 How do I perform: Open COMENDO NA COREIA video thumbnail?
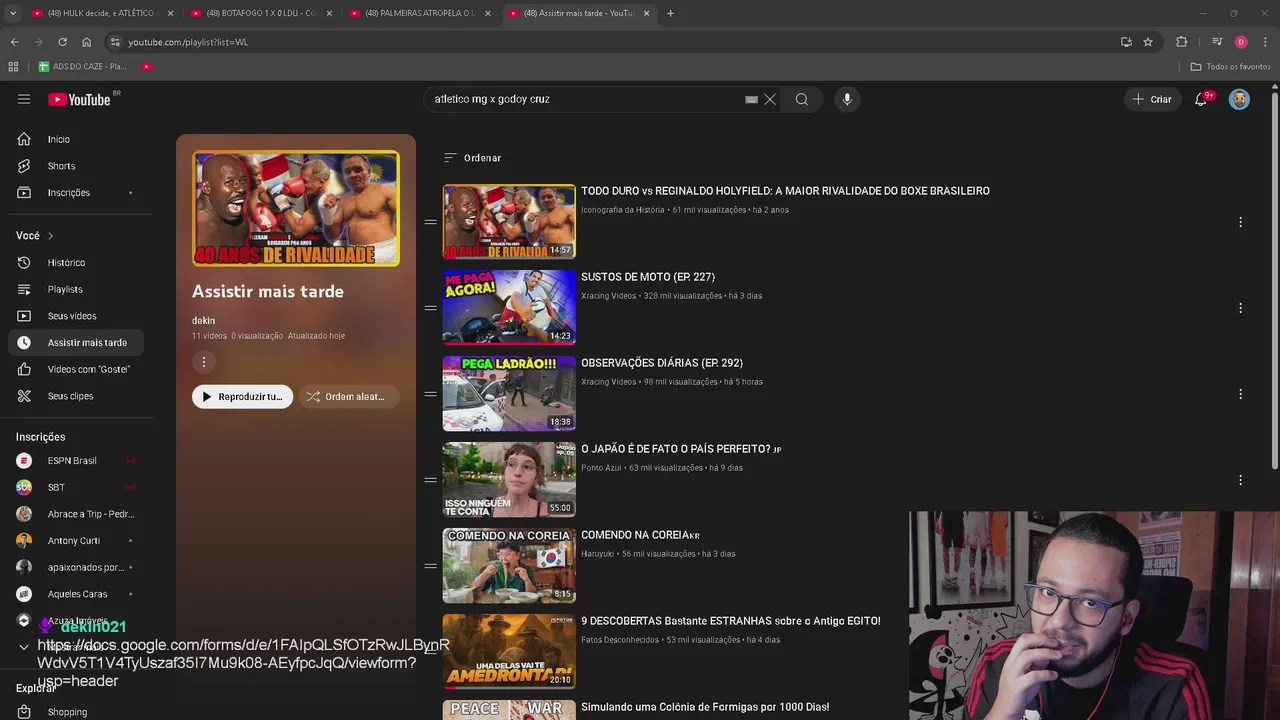[x=509, y=566]
